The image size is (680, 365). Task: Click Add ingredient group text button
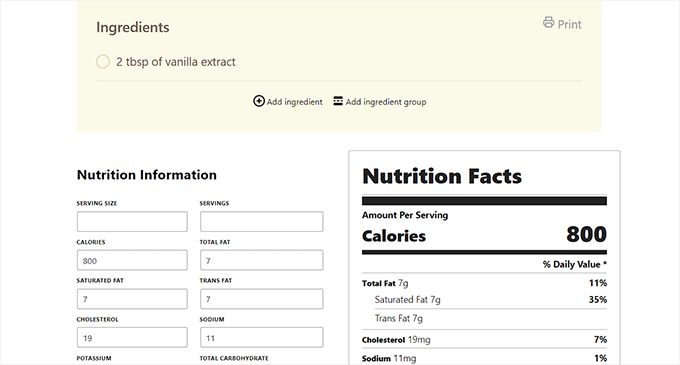point(386,102)
